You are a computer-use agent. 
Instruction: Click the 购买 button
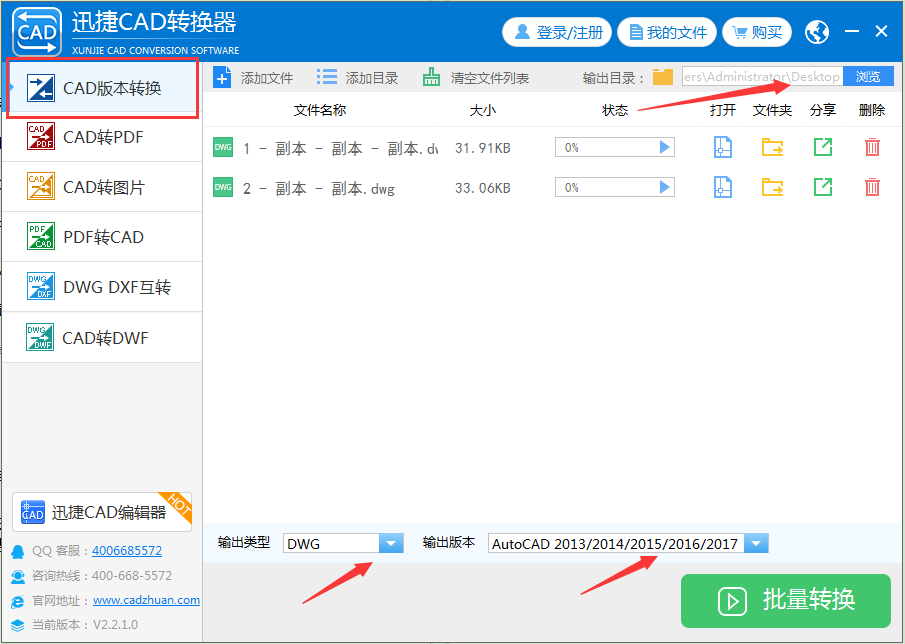pyautogui.click(x=757, y=32)
